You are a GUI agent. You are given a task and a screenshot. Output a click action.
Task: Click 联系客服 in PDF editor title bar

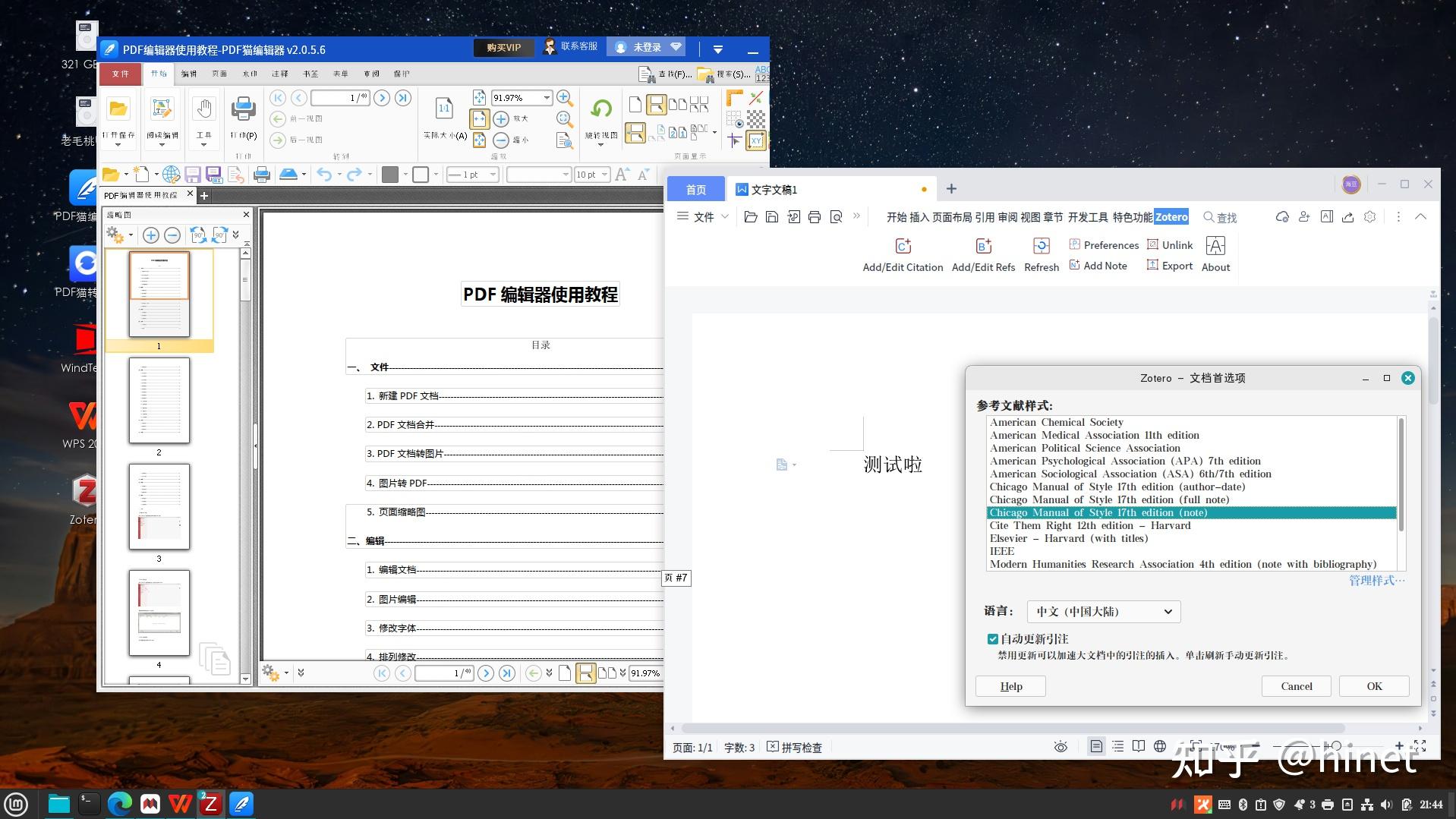[571, 47]
